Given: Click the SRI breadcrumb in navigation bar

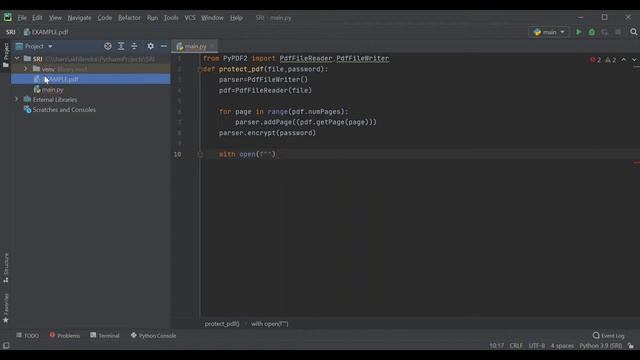Looking at the screenshot, I should tap(11, 32).
